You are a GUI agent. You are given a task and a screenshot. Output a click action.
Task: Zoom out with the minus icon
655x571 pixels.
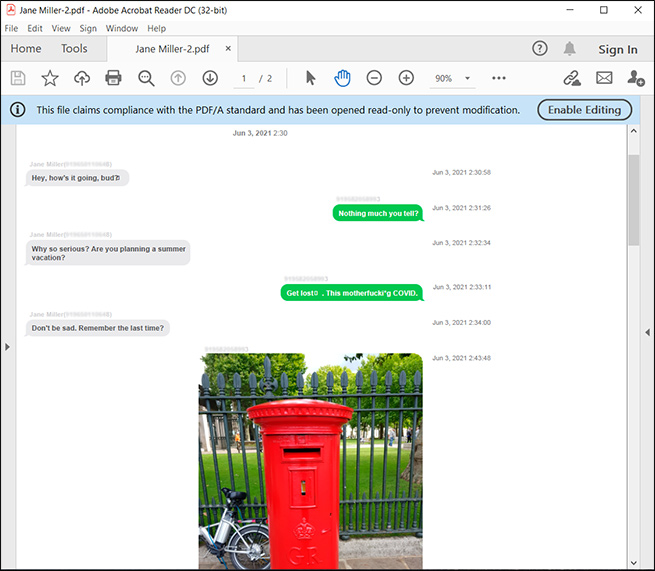374,78
